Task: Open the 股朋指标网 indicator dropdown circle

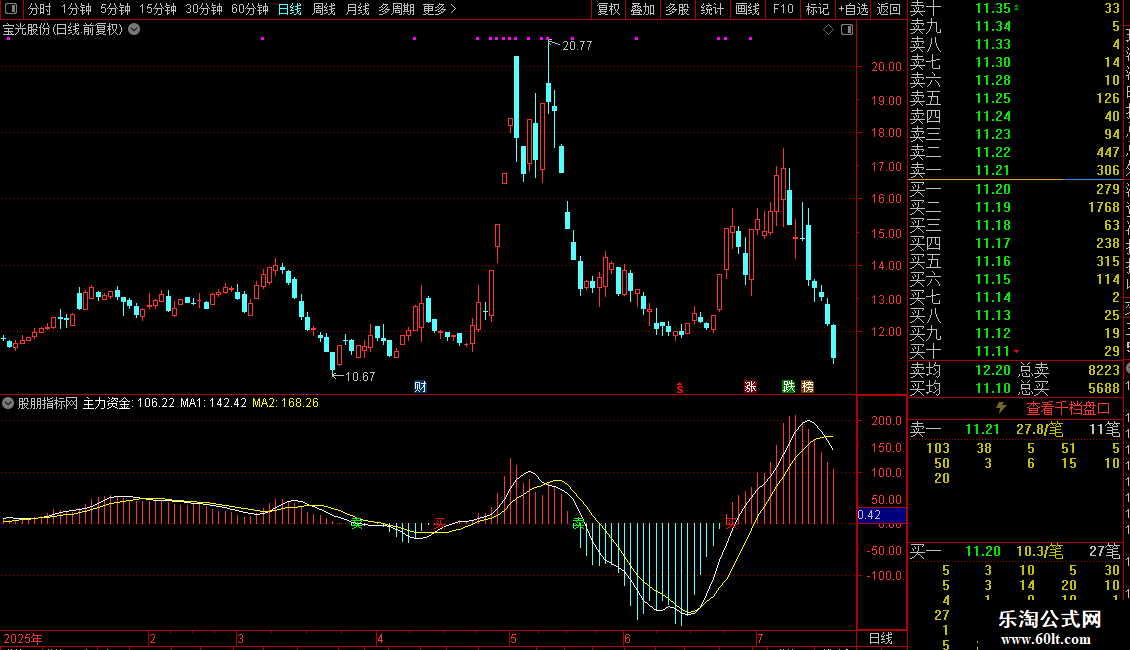Action: tap(8, 403)
